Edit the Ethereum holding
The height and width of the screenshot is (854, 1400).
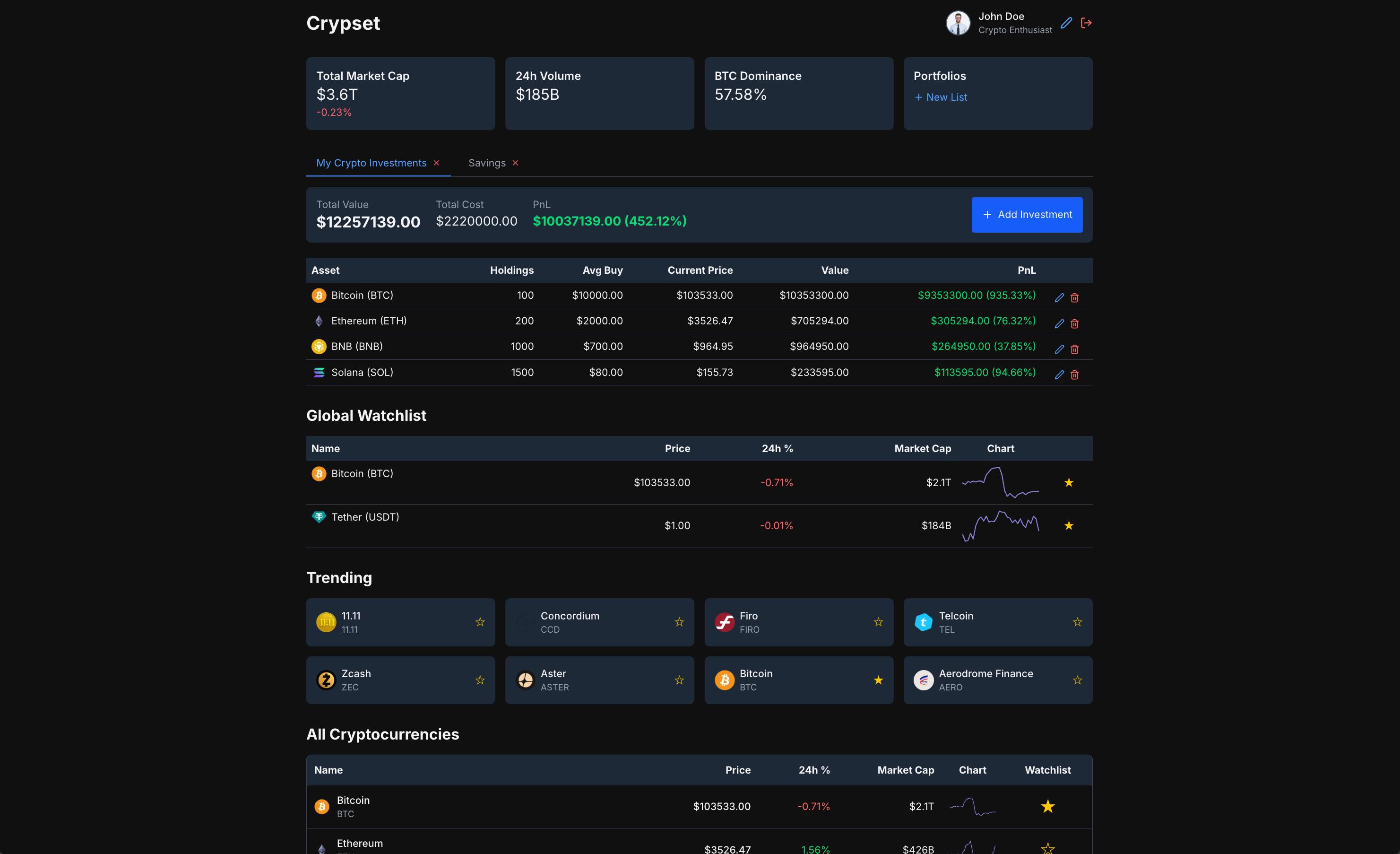click(x=1059, y=323)
